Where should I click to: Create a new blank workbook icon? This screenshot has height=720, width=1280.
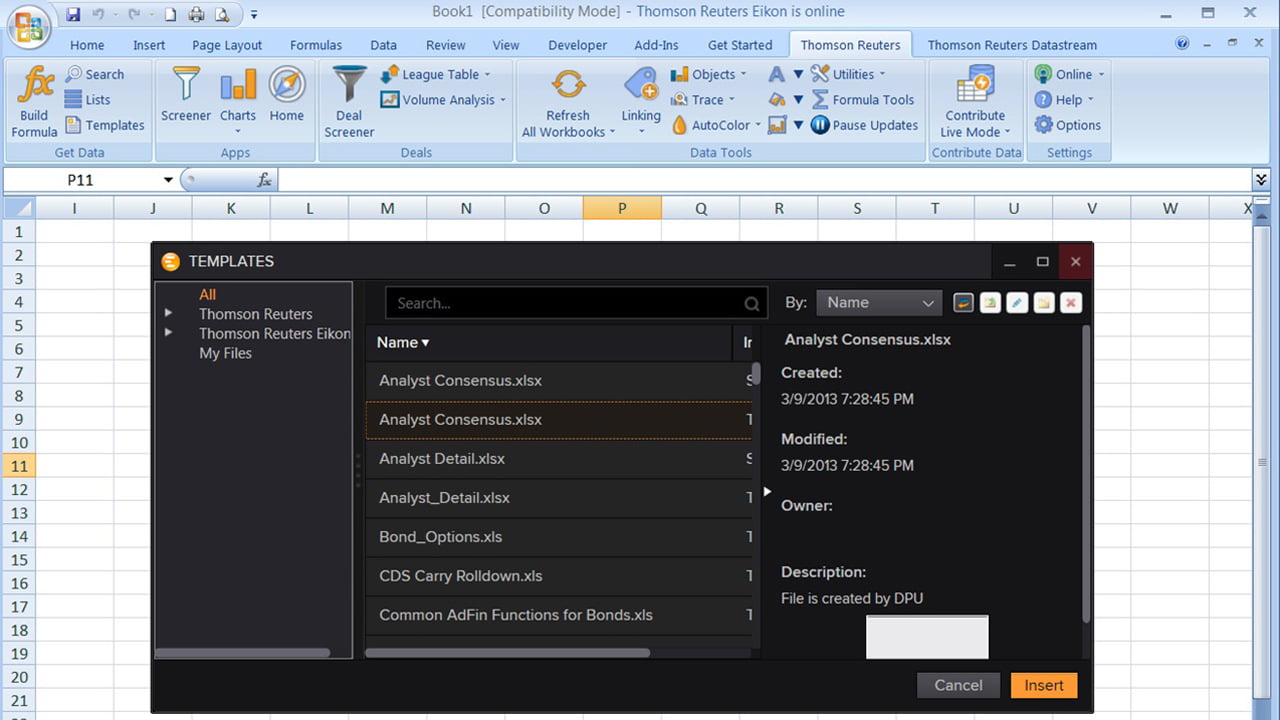click(171, 14)
